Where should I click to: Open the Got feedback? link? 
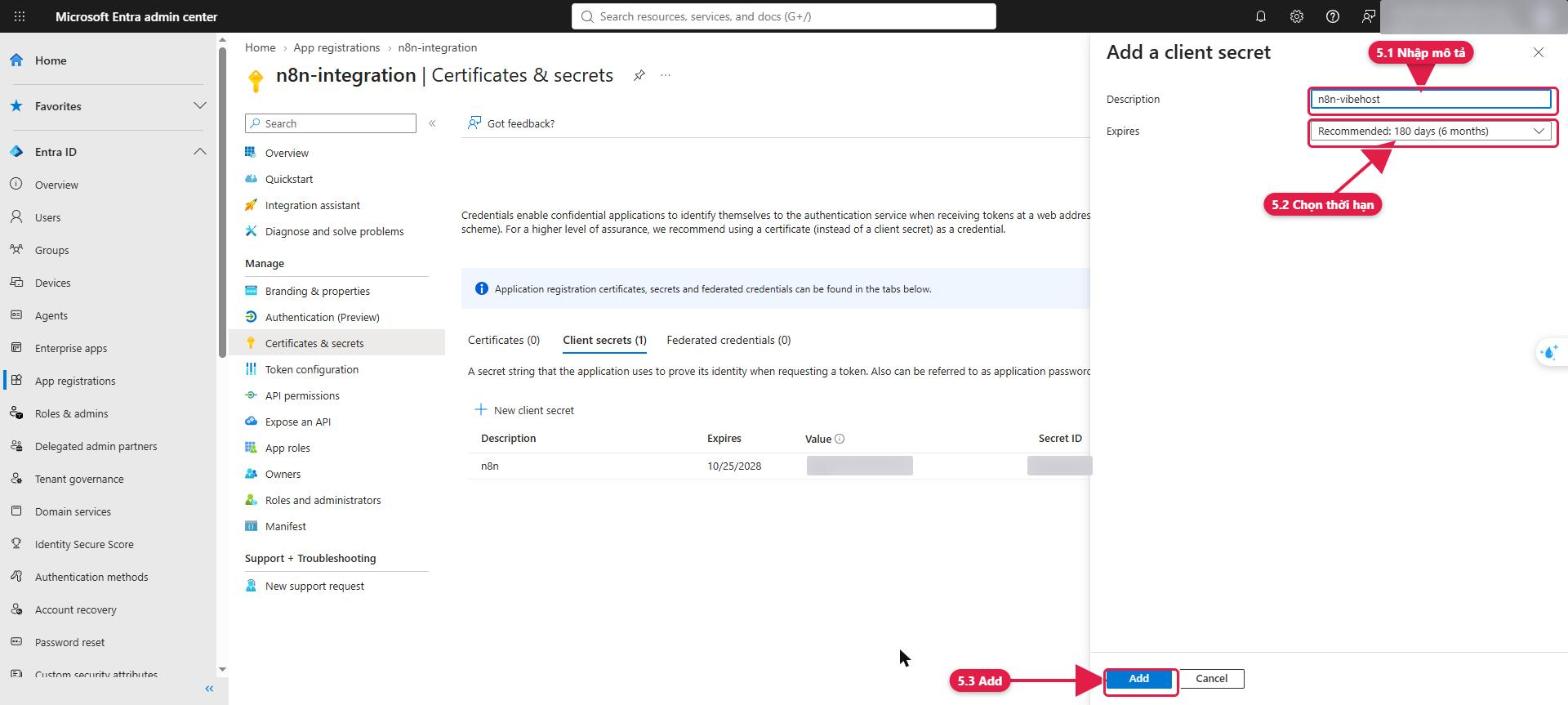click(x=511, y=123)
